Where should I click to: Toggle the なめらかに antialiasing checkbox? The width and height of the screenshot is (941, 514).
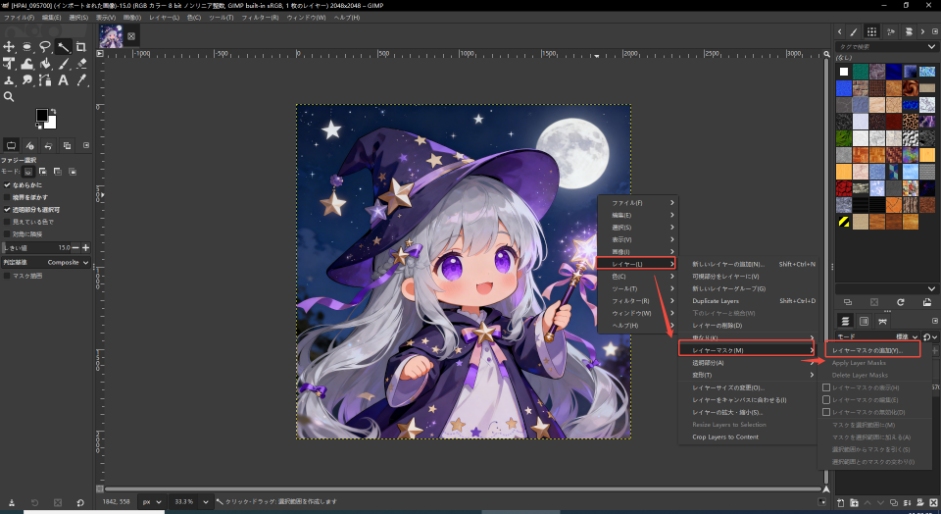click(8, 185)
